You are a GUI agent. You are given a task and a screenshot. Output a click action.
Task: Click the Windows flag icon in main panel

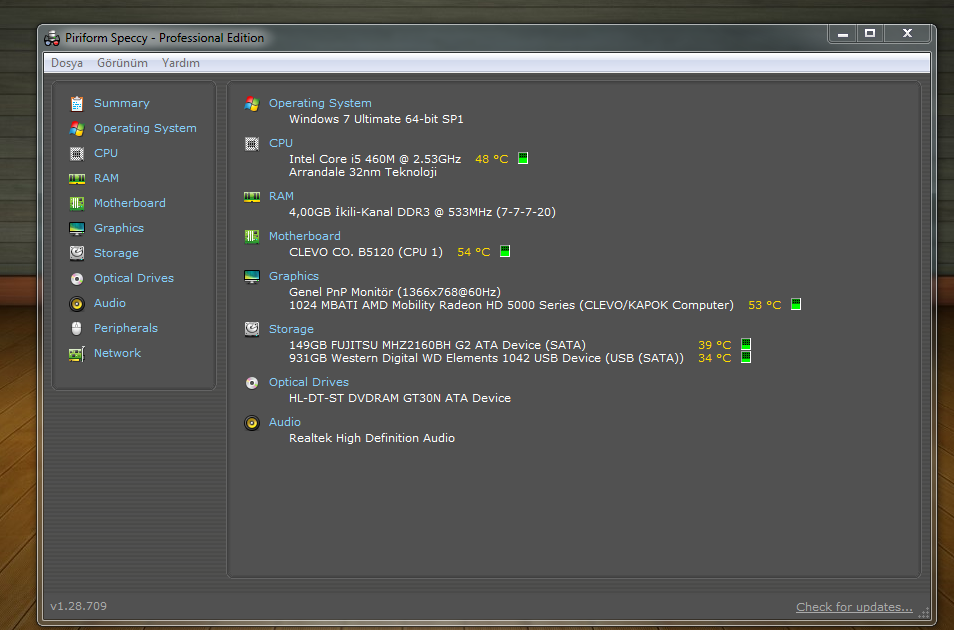click(x=252, y=103)
